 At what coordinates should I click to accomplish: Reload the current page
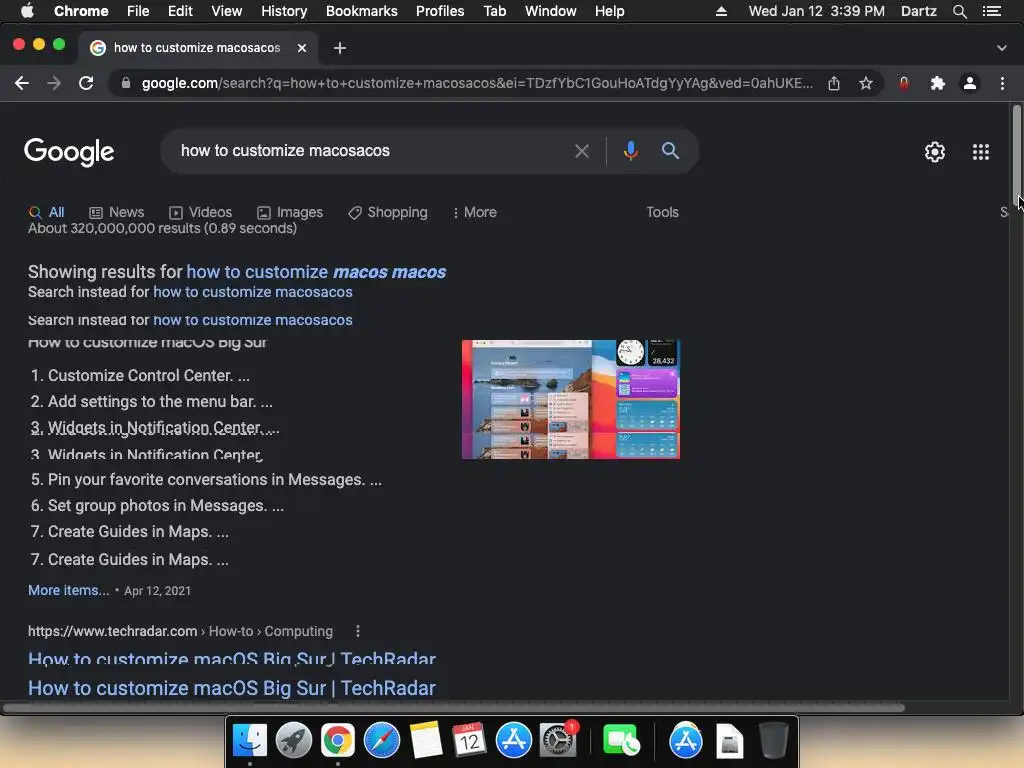86,84
